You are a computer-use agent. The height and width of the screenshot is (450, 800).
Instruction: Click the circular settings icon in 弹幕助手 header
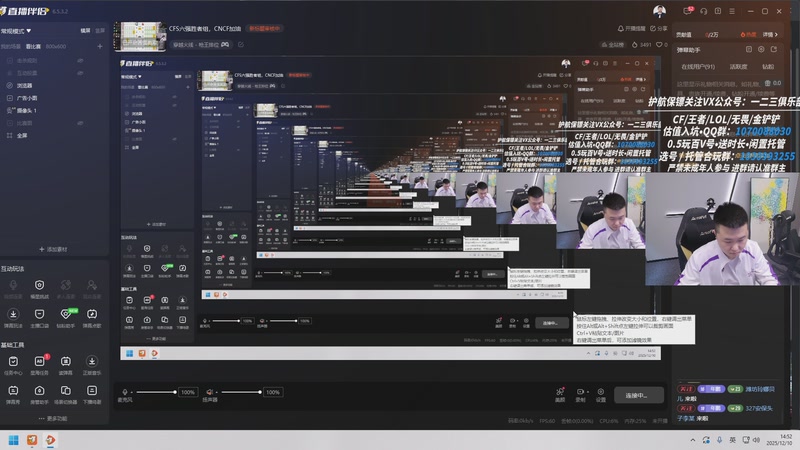tap(761, 49)
